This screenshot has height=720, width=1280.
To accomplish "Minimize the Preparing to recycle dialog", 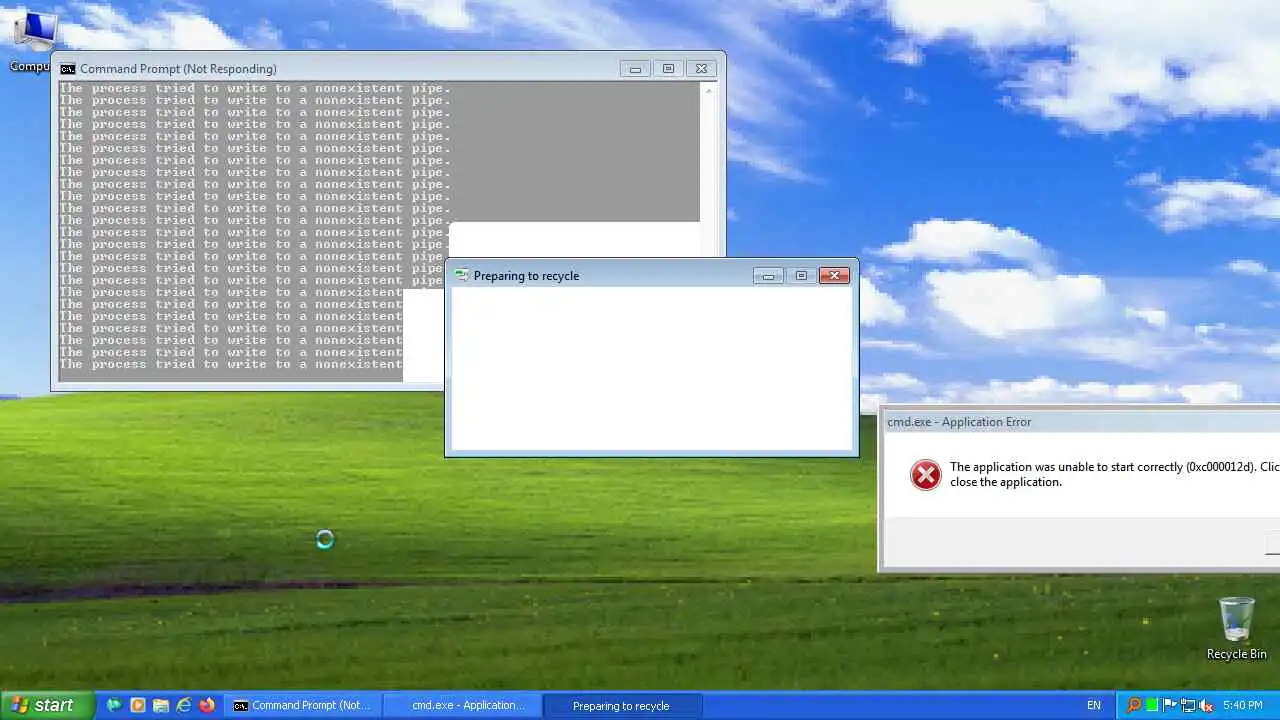I will [768, 275].
